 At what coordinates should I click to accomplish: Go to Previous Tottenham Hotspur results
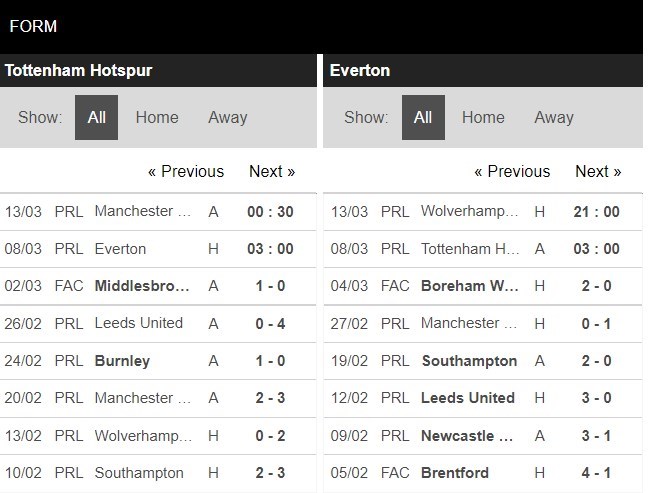[x=186, y=171]
